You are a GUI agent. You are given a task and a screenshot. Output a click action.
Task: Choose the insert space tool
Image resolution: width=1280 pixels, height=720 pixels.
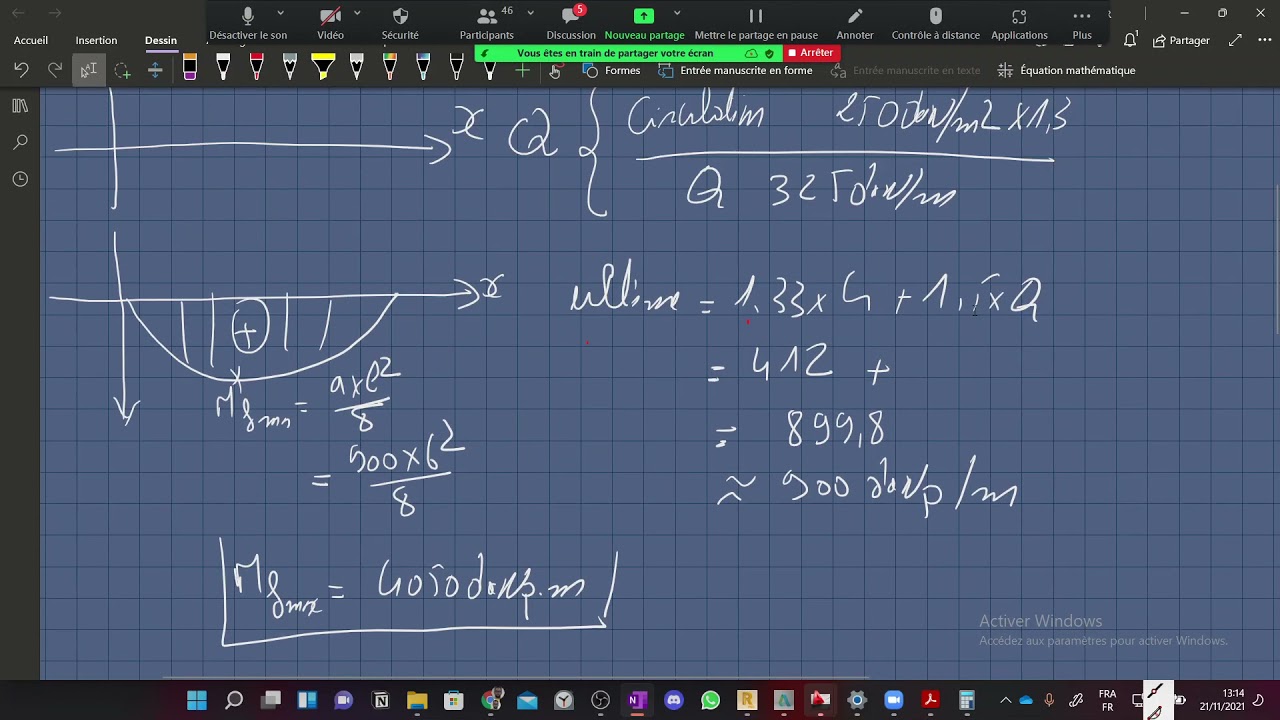click(155, 70)
